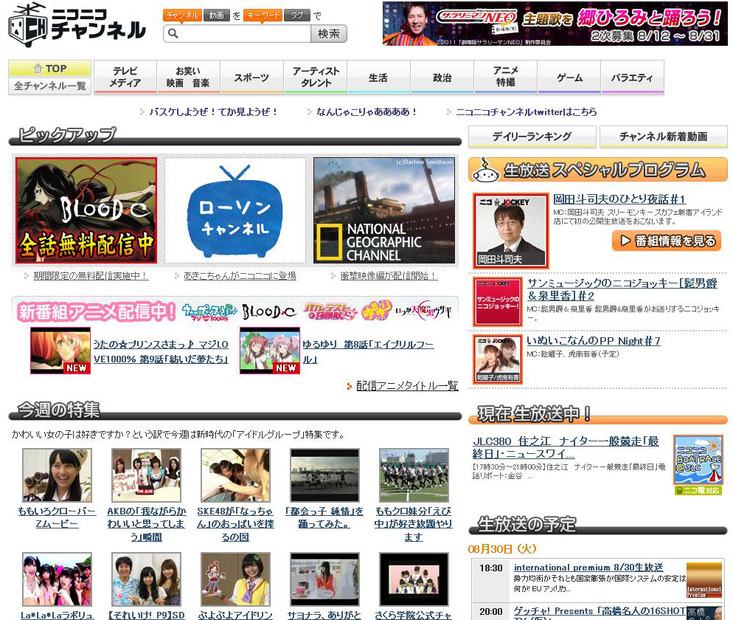Image resolution: width=733 pixels, height=620 pixels.
Task: Open ニコニコチャンネルtwitterはこちら link
Action: (526, 112)
